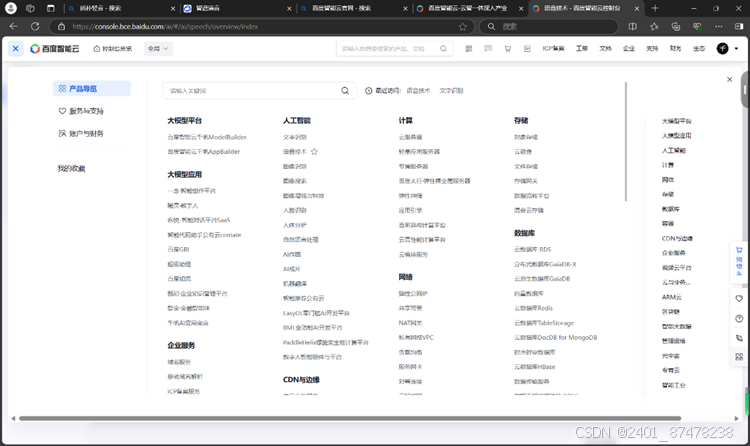
Task: Open the ICP备案 header menu
Action: pos(553,48)
